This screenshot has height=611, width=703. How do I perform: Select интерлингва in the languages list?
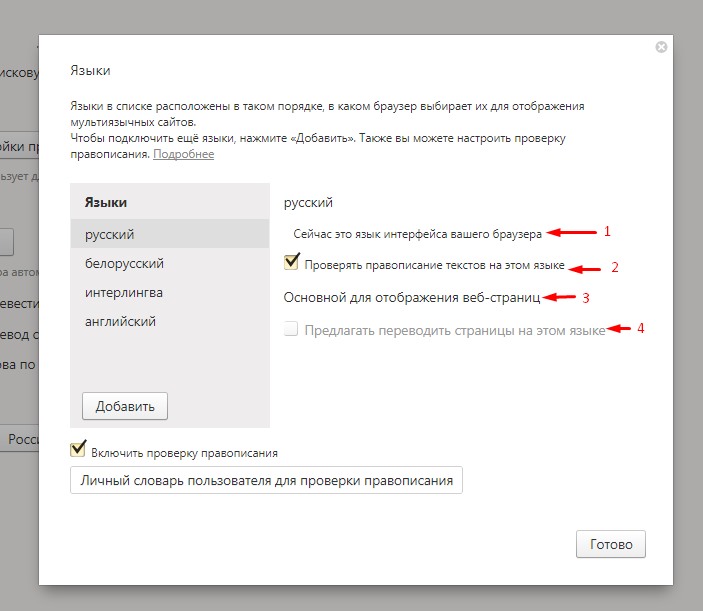click(x=170, y=292)
